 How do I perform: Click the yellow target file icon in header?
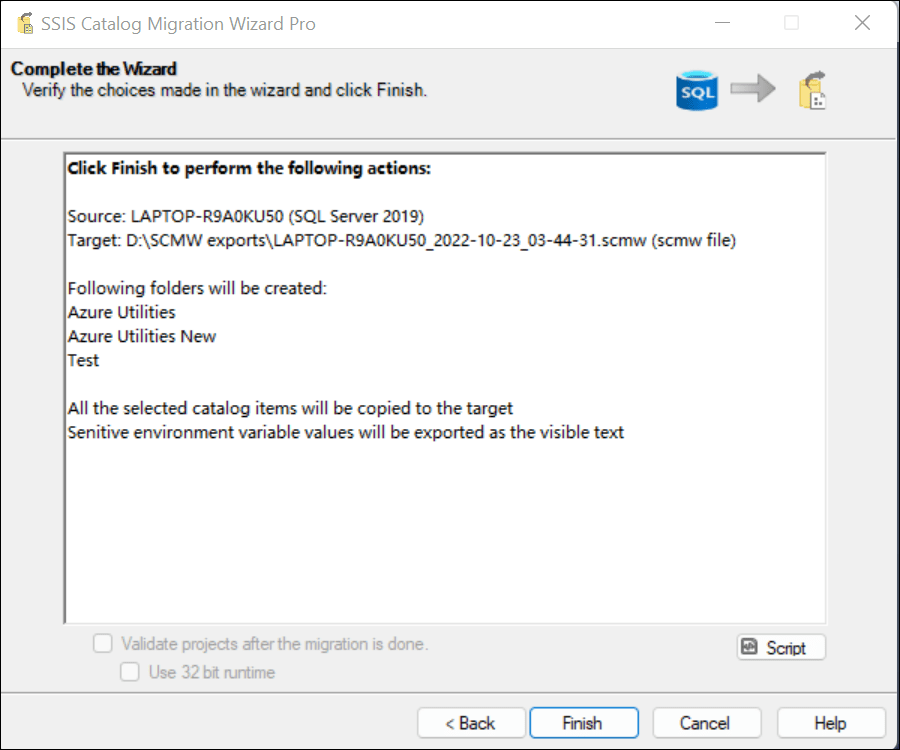(812, 90)
